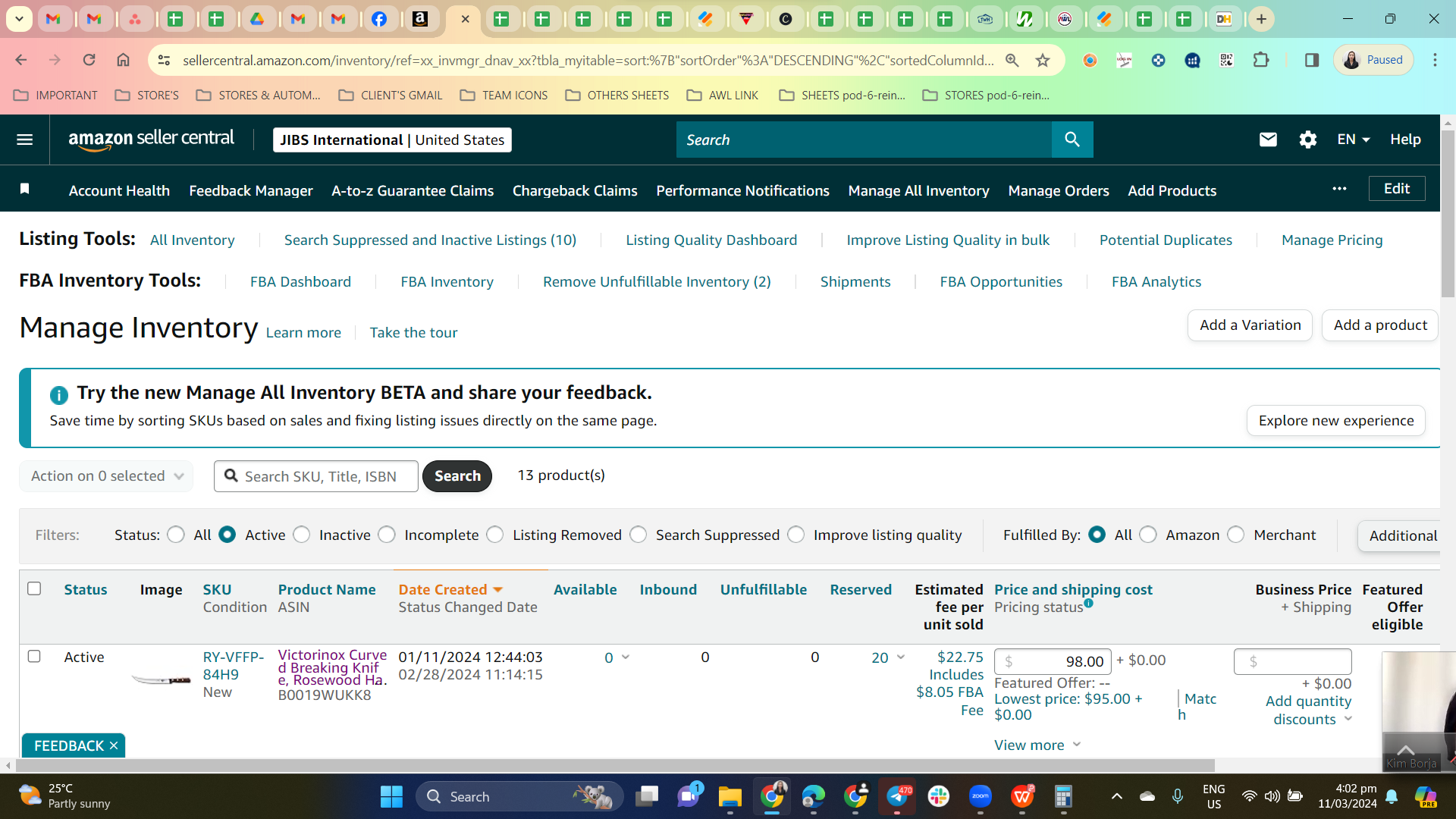1456x819 pixels.
Task: Select Improve listing quality radio button
Action: pyautogui.click(x=796, y=535)
